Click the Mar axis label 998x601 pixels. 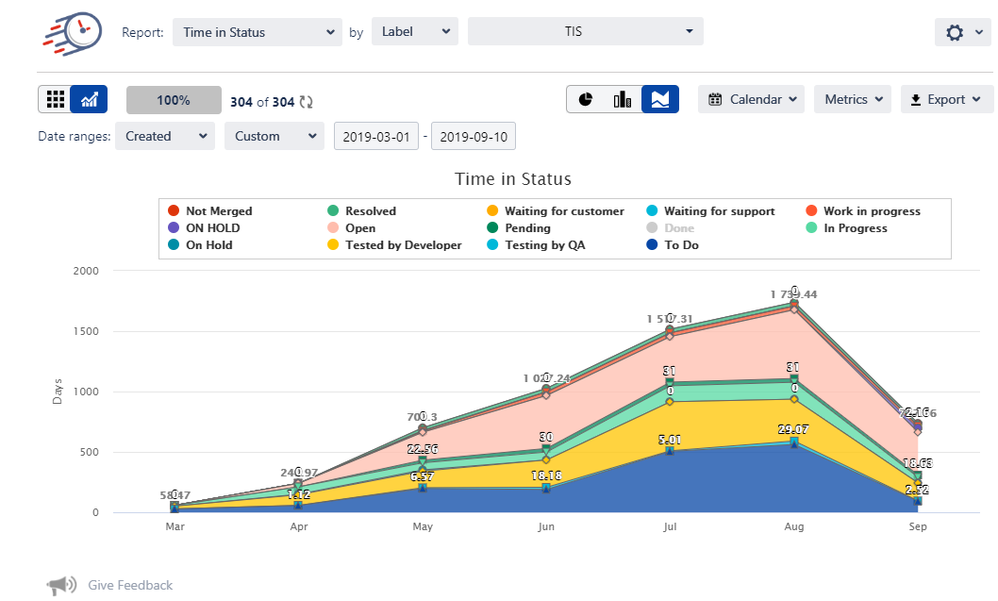(175, 527)
